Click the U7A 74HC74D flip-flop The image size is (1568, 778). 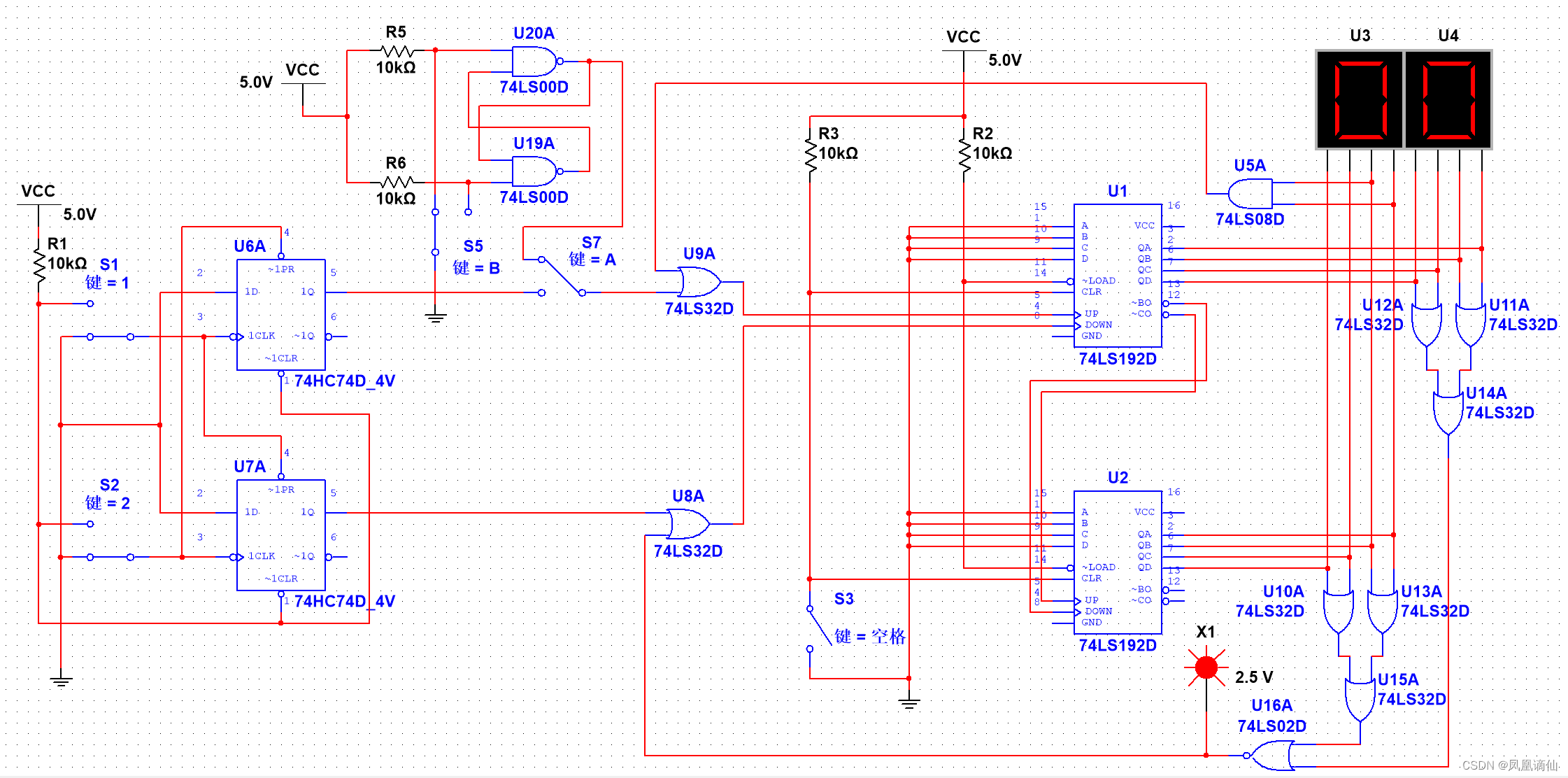[x=281, y=535]
